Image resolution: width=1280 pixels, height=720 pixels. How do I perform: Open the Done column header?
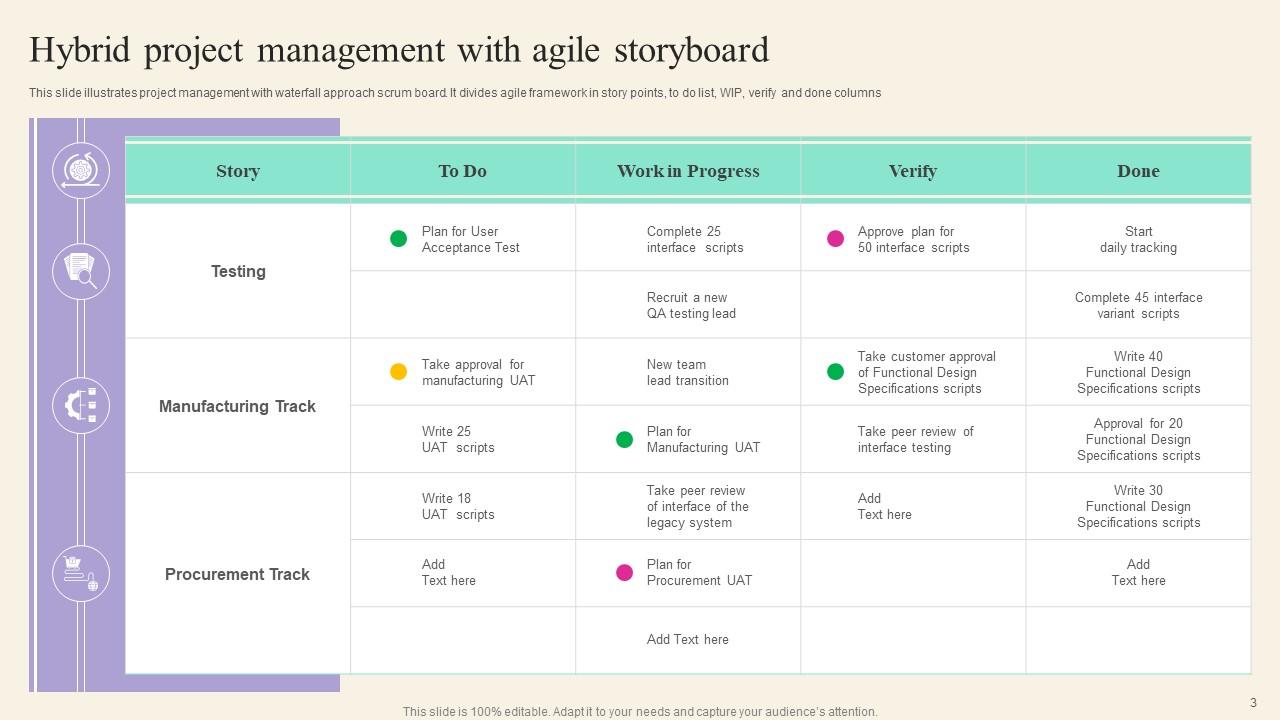click(x=1139, y=170)
